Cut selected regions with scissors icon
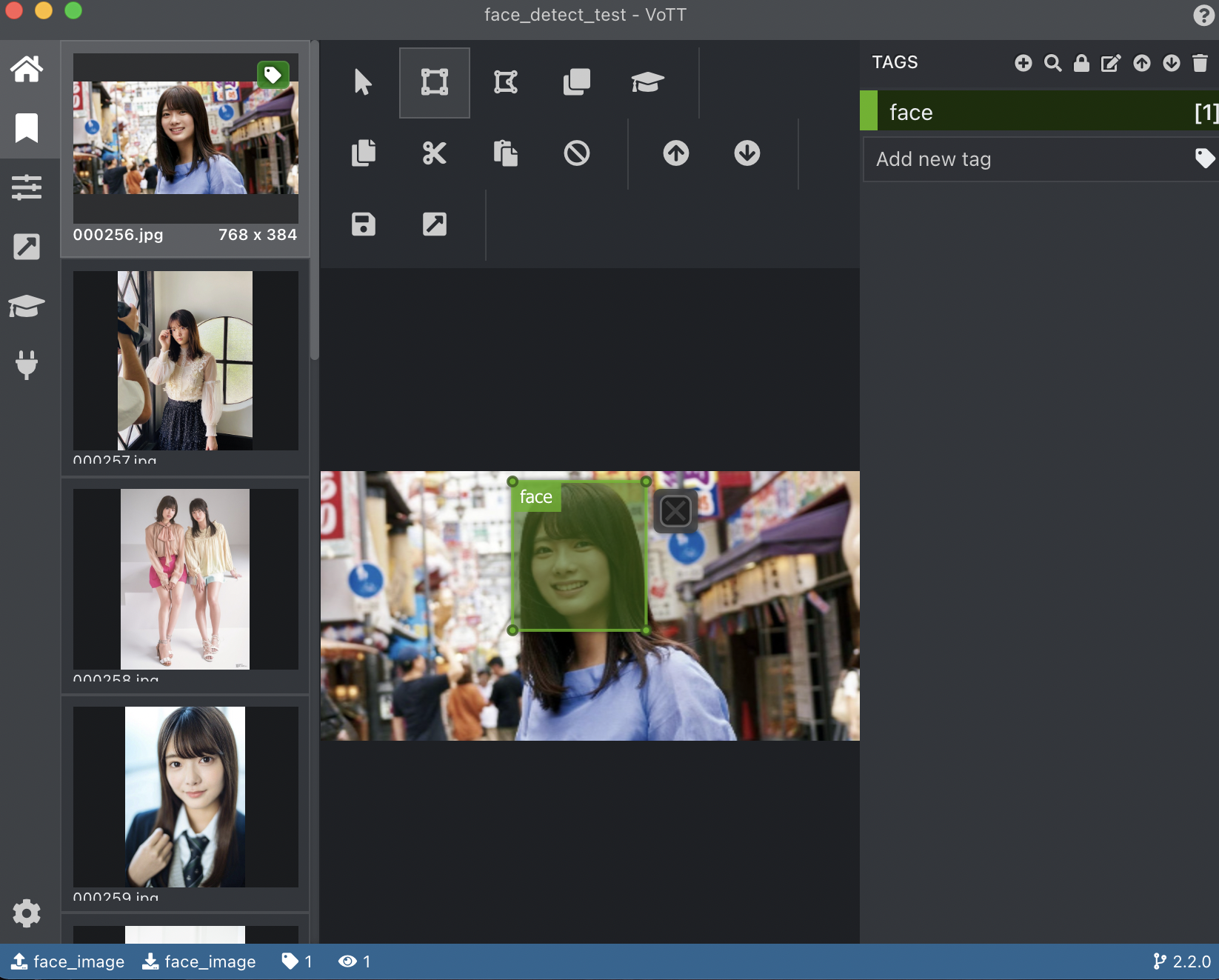This screenshot has height=980, width=1219. 435,153
